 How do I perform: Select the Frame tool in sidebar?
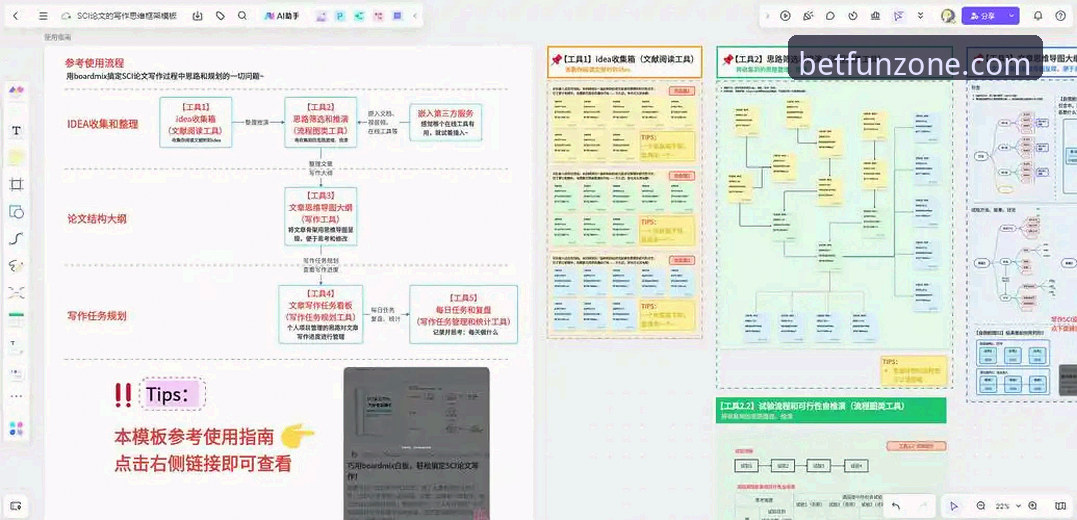(16, 184)
